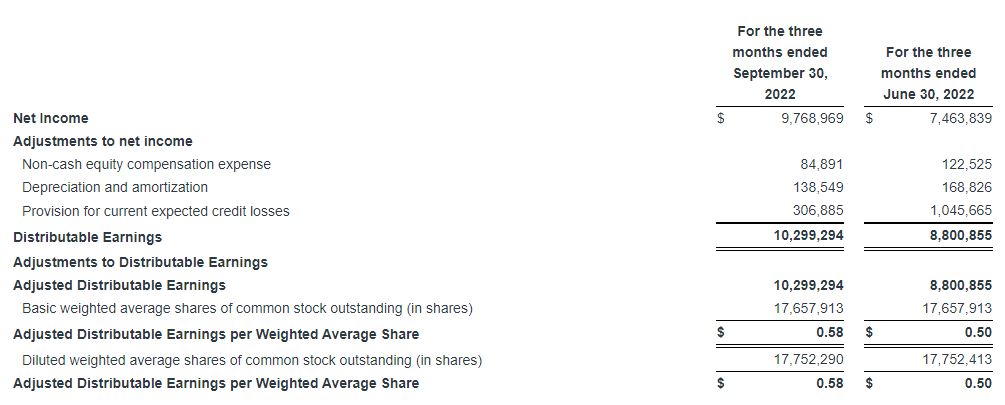Click the Non-cash equity compensation expense label
The width and height of the screenshot is (1005, 405).
point(146,164)
